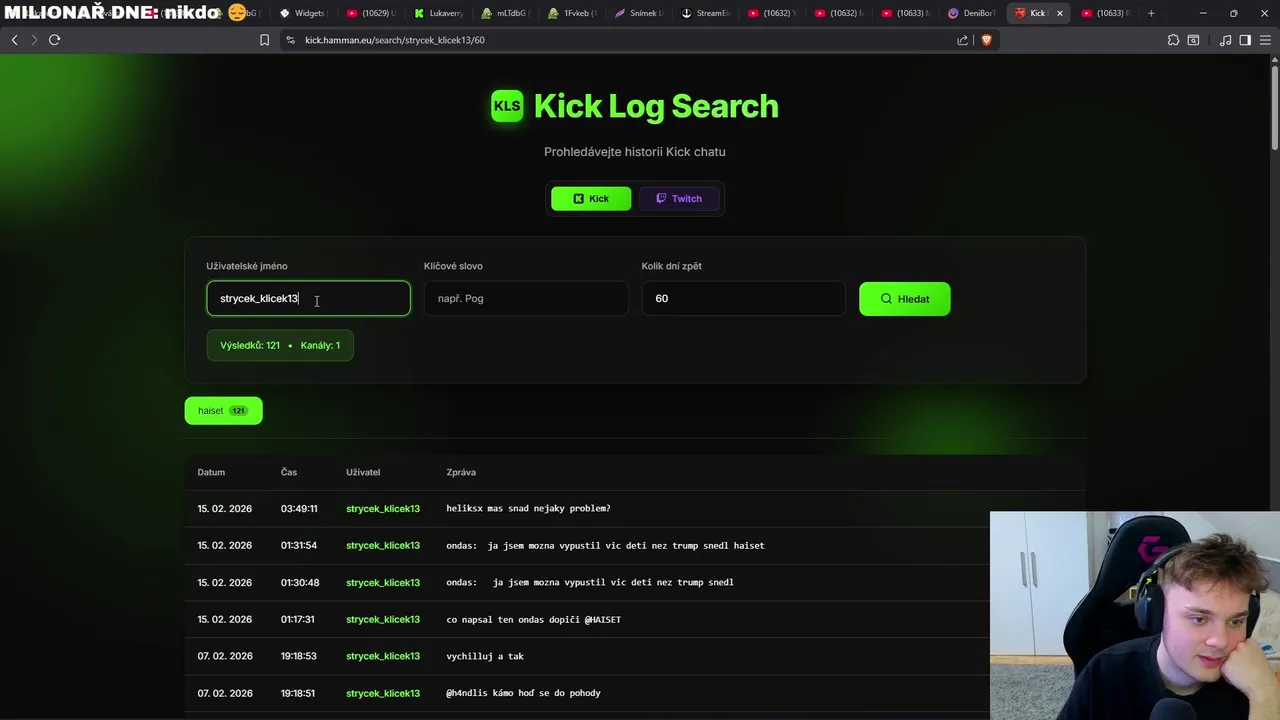Click the message ending 'trump snedl haiset'
Screen dimensions: 1280x720
click(605, 545)
